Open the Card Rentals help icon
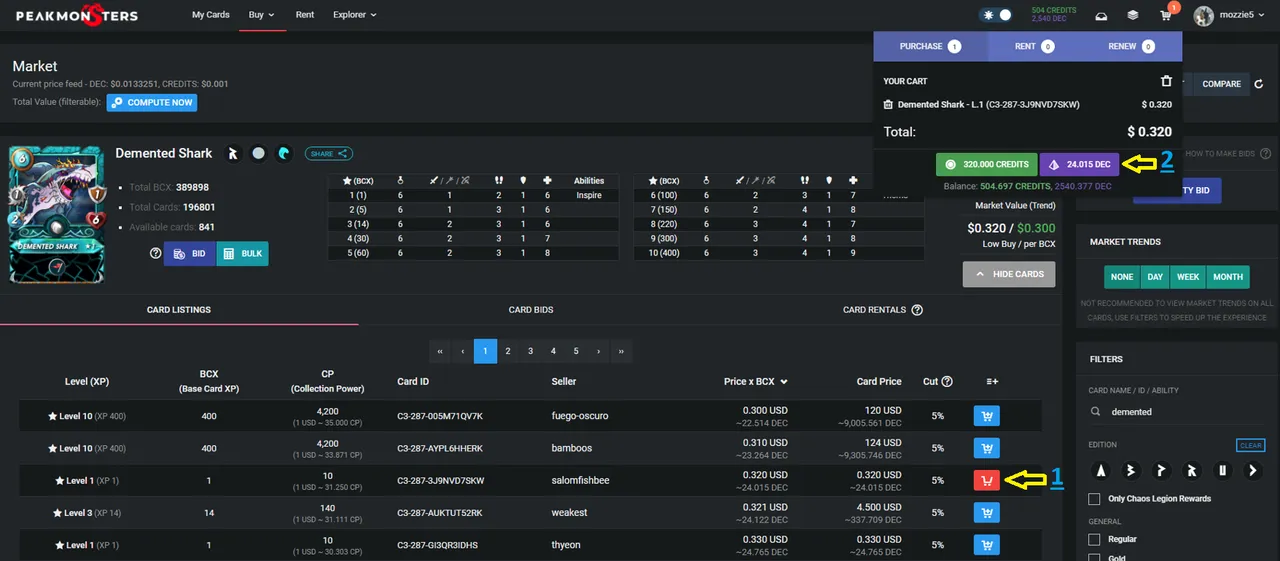 [917, 310]
